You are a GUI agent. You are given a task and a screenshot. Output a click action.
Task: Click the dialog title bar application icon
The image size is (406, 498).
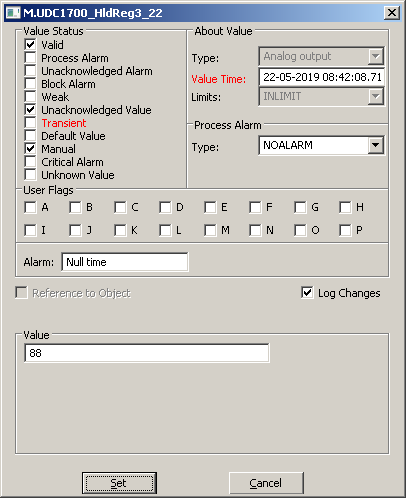(x=13, y=13)
